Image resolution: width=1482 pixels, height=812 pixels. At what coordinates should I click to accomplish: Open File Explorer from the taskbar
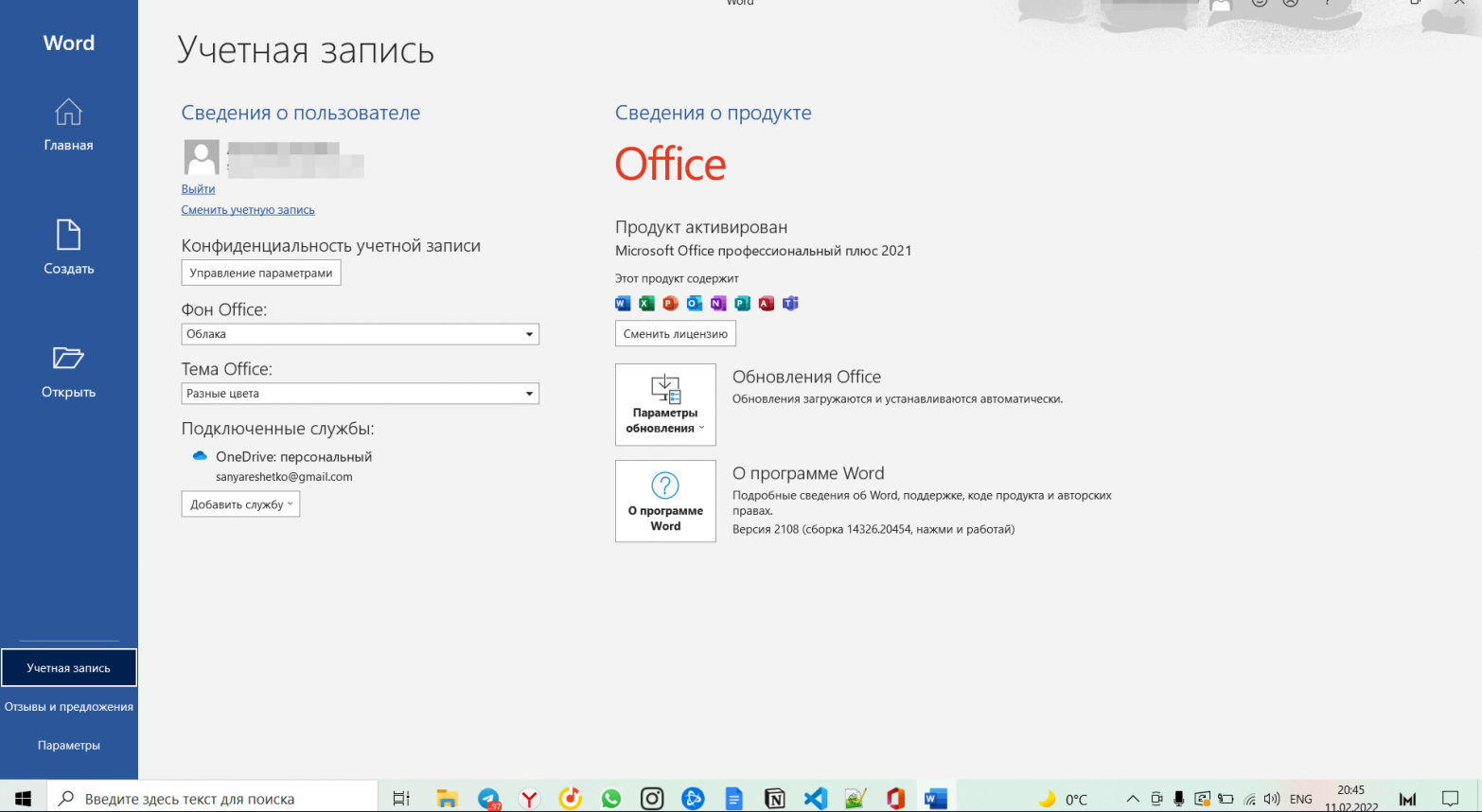(447, 799)
